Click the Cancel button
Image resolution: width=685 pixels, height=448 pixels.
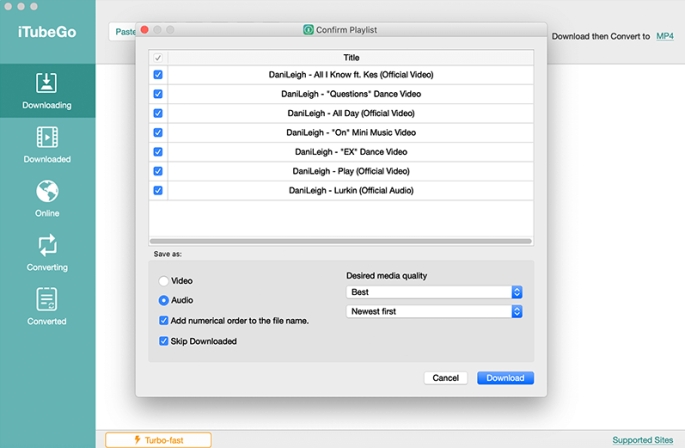446,378
